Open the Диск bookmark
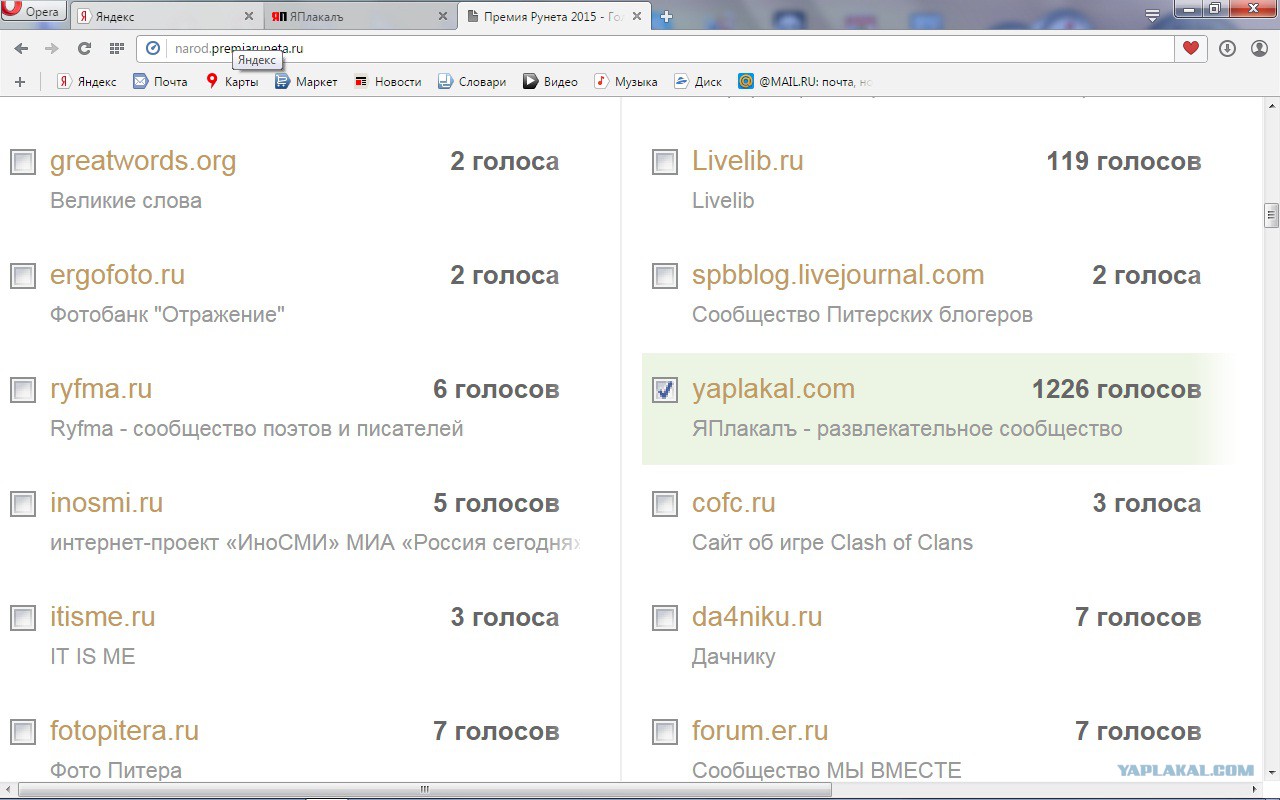 (x=698, y=82)
